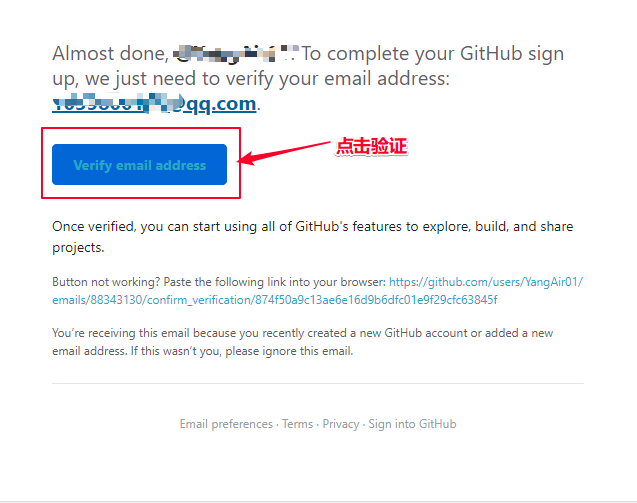Click the "Almost done" heading text

[x=108, y=54]
